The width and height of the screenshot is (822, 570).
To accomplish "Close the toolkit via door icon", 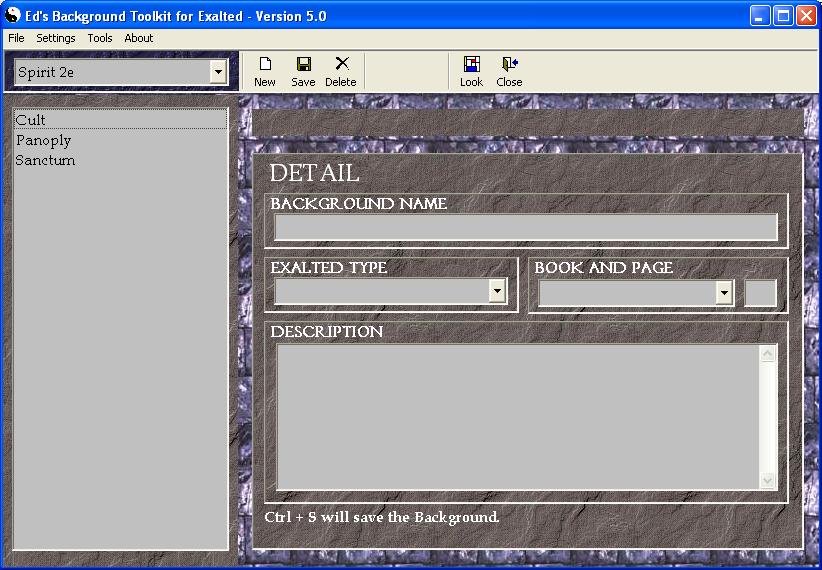I will [x=509, y=71].
